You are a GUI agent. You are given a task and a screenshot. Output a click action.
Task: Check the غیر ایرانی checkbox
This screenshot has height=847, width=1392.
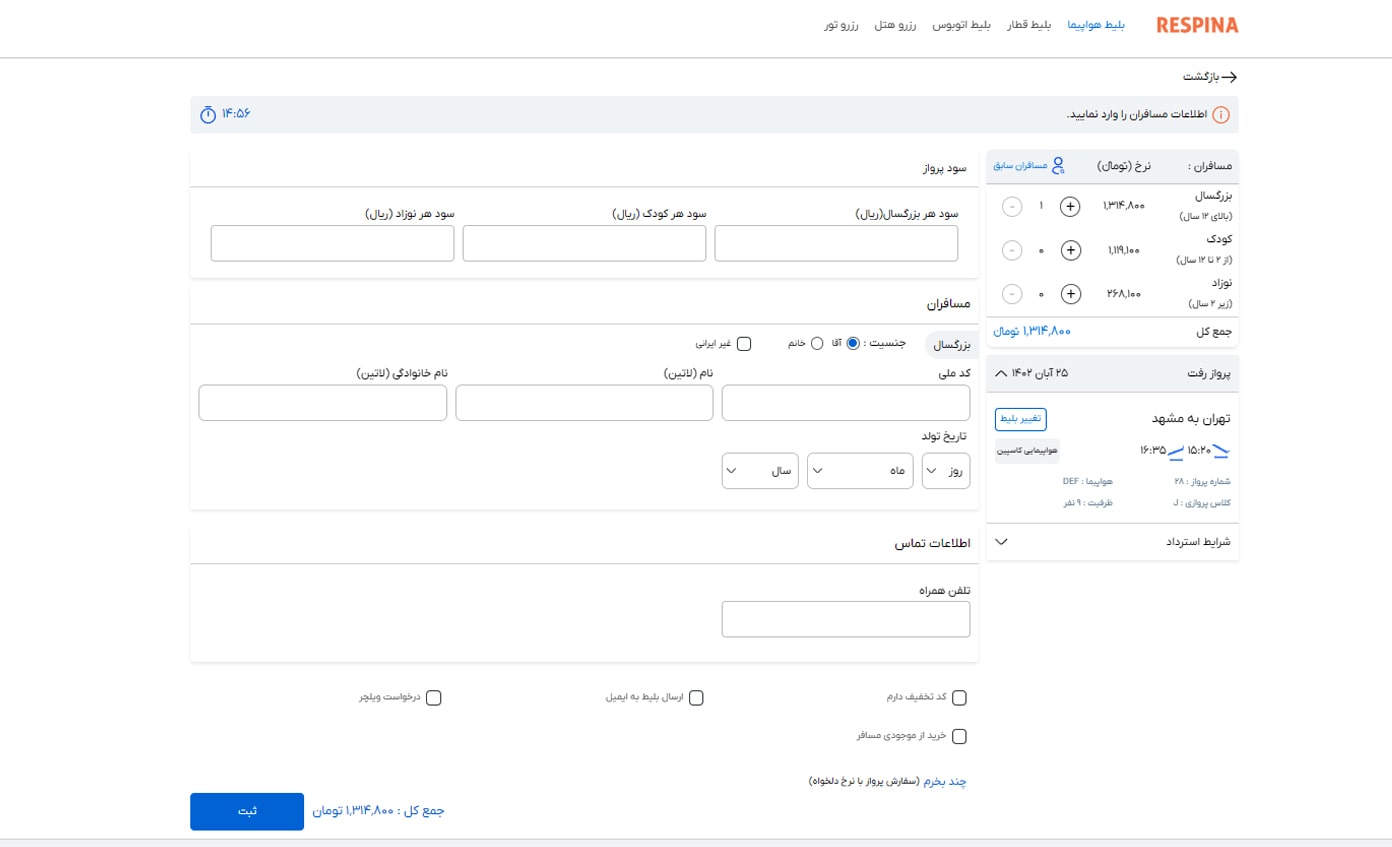pyautogui.click(x=744, y=344)
